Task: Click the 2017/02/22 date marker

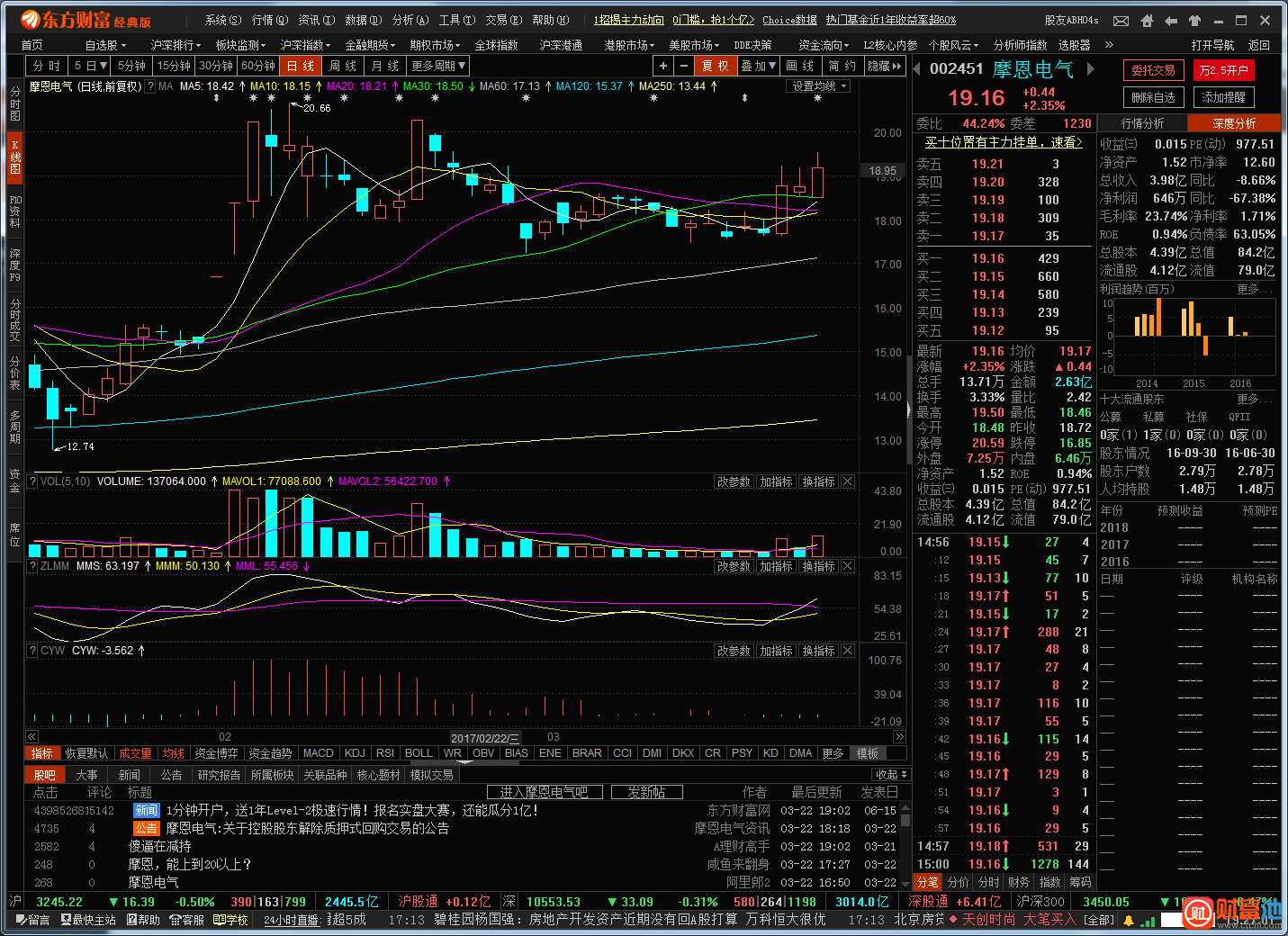Action: point(485,738)
